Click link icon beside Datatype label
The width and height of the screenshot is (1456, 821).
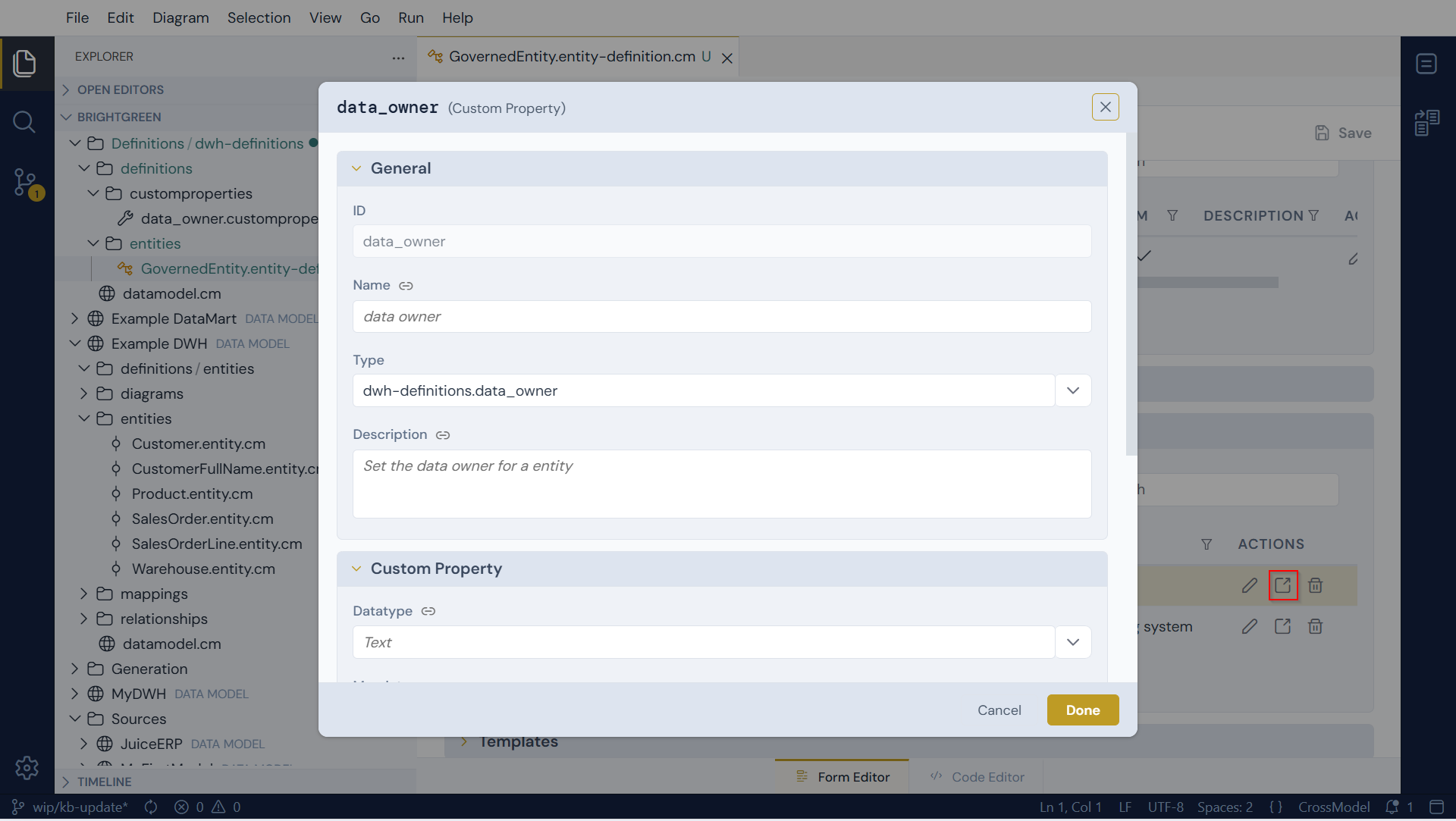click(x=428, y=612)
